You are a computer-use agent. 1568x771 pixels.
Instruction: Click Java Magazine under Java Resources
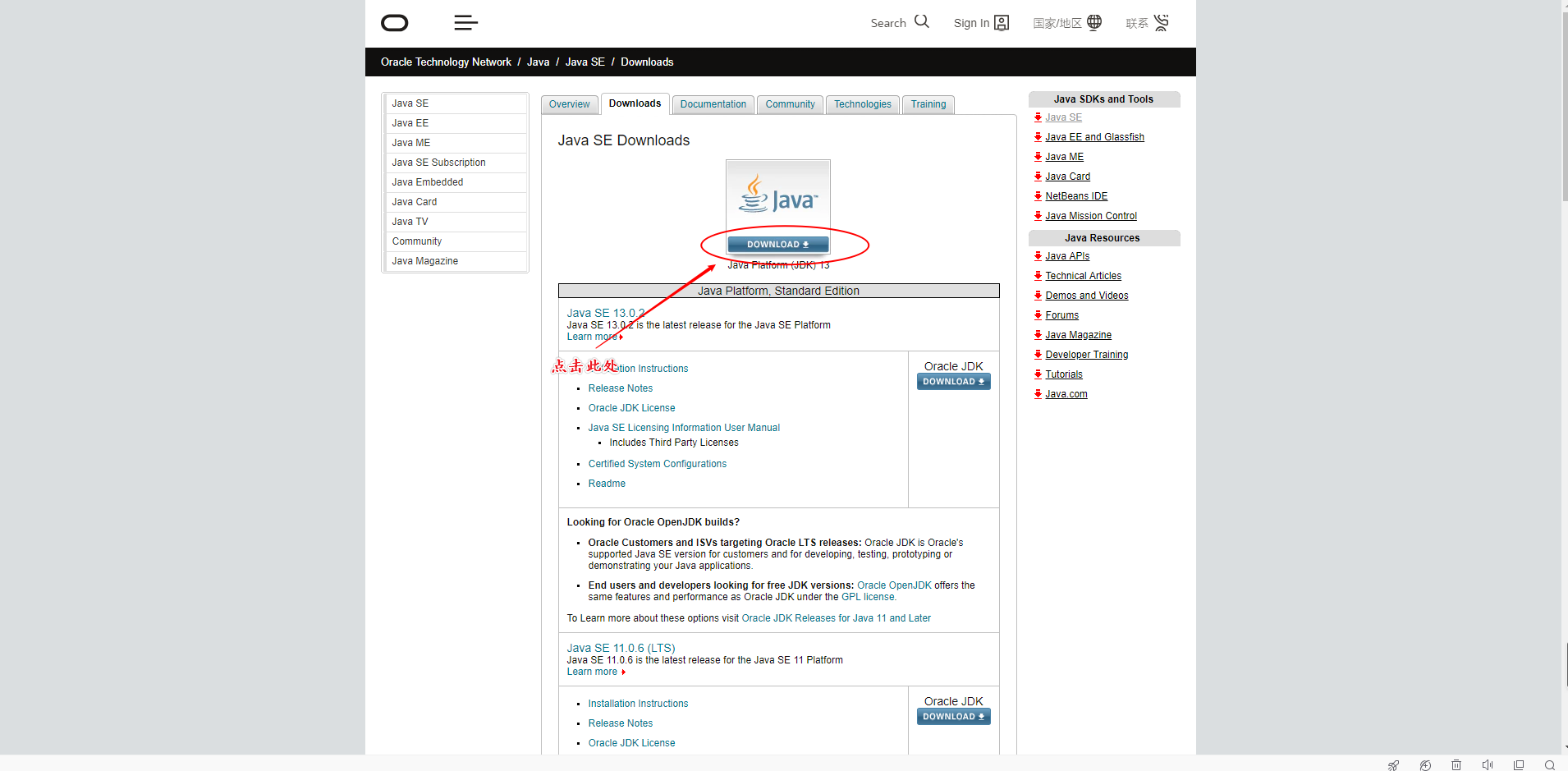1079,335
